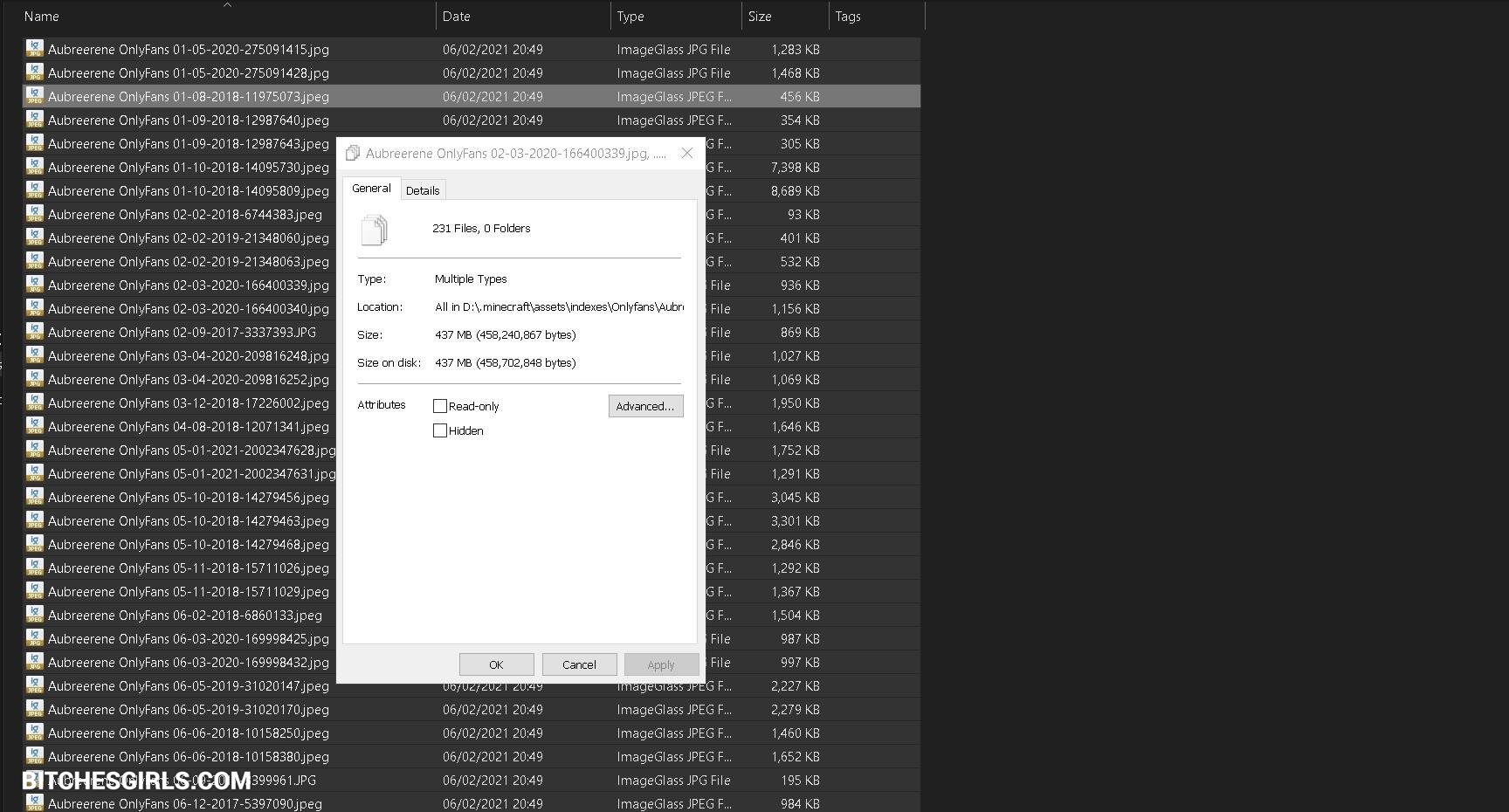
Task: Open the Advanced... attributes dialog
Action: tap(645, 406)
